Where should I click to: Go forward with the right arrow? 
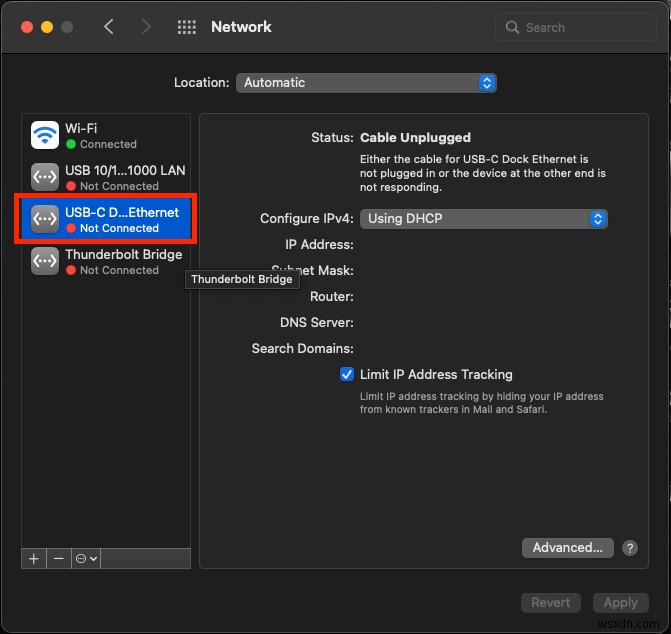tap(146, 27)
